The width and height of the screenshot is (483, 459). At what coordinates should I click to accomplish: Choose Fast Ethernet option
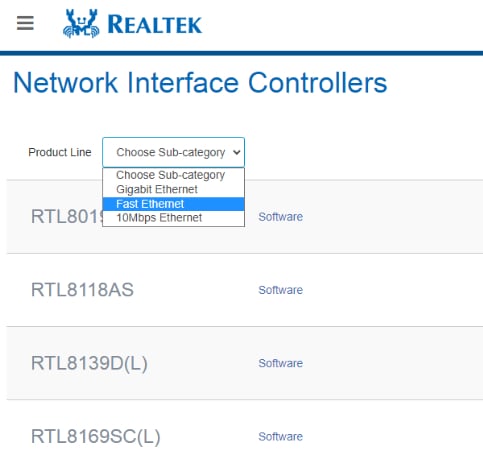pyautogui.click(x=173, y=204)
